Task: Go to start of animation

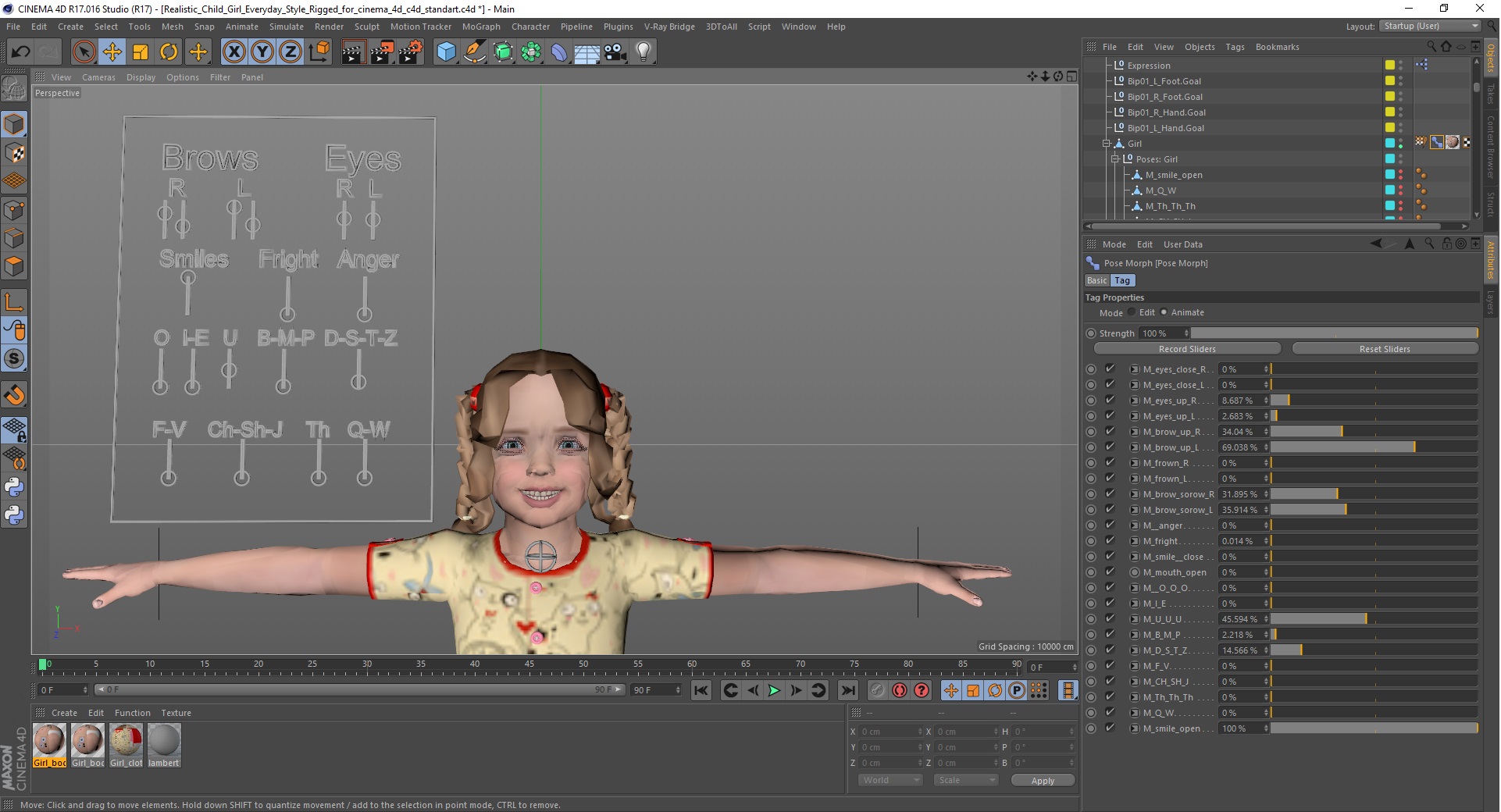Action: [x=701, y=690]
